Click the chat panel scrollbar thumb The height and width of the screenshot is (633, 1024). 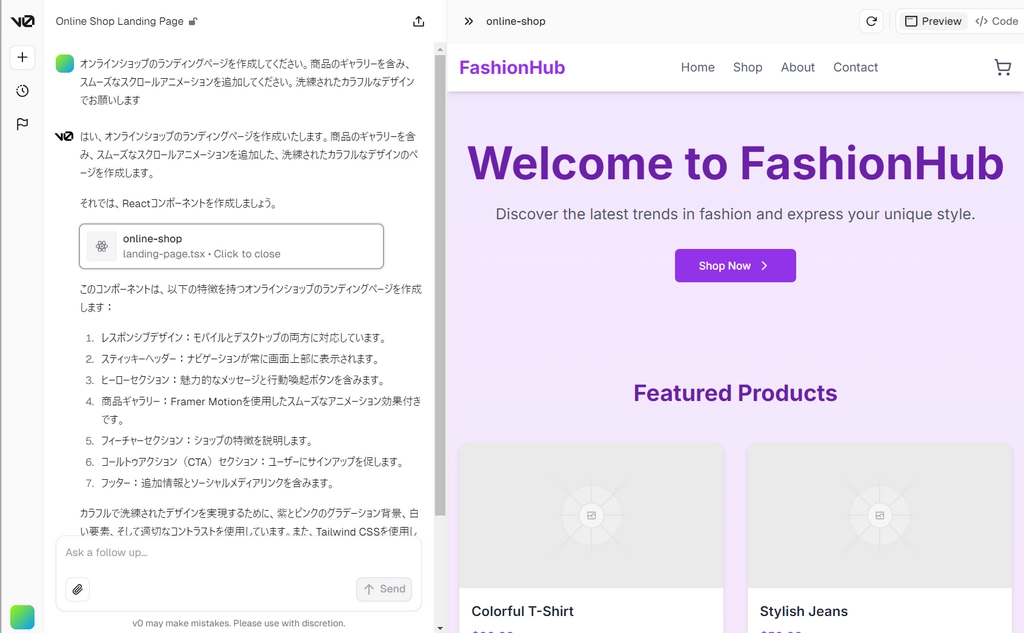(x=440, y=285)
